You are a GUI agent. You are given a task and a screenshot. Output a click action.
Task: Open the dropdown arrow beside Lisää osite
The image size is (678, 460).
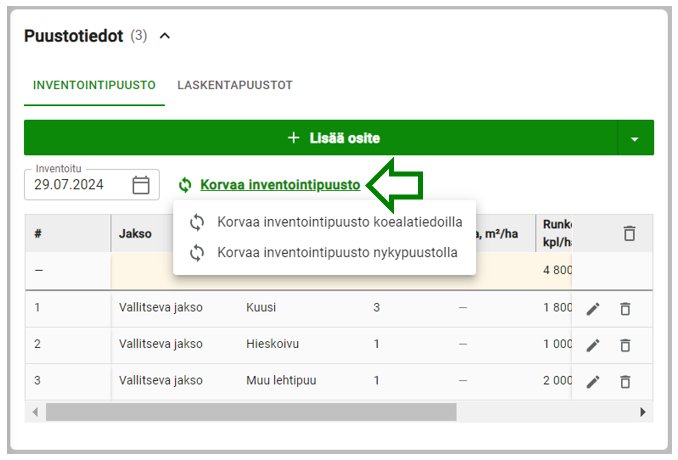click(635, 139)
